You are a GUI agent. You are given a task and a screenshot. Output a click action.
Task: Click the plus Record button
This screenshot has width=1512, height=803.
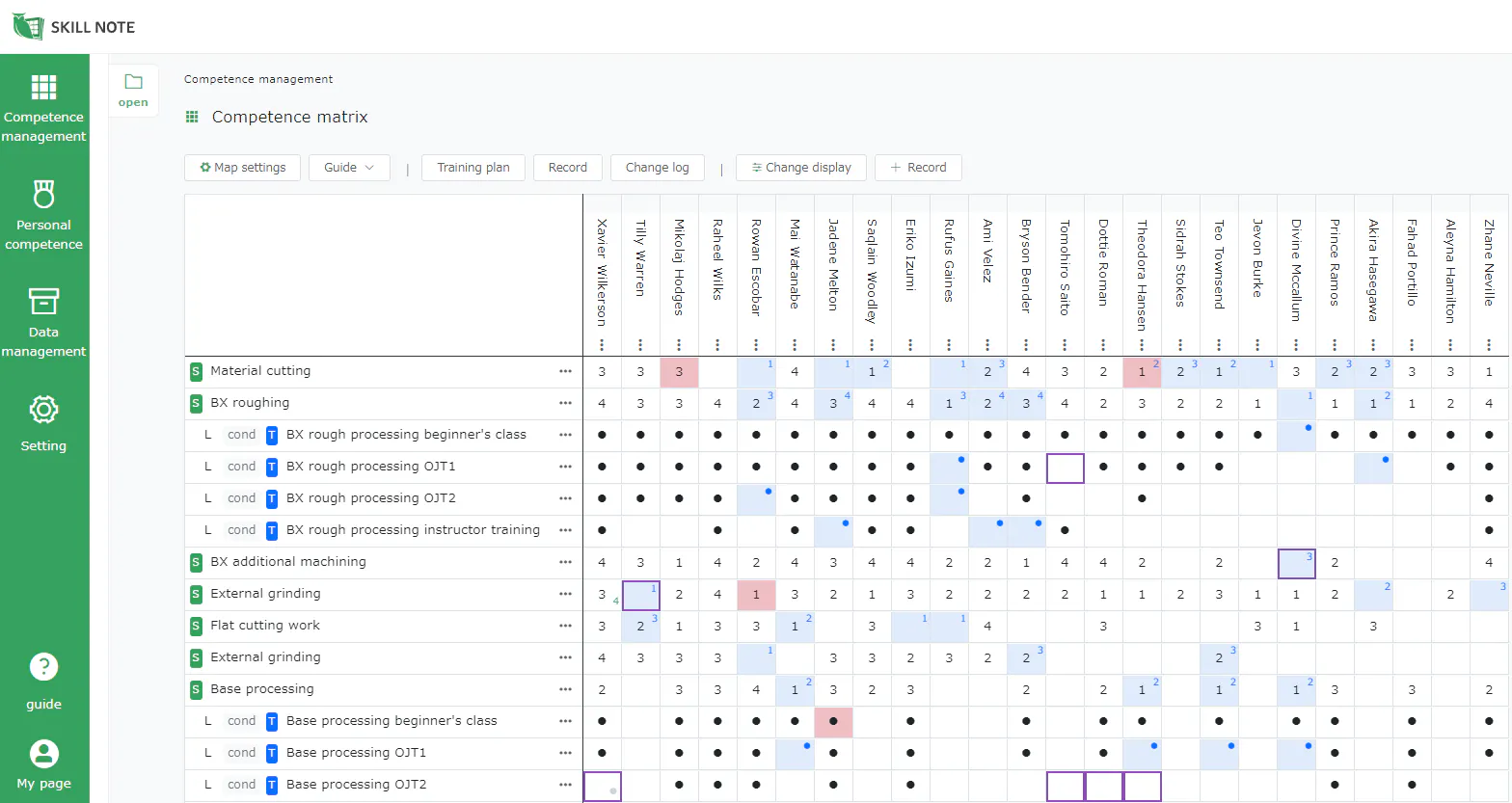pyautogui.click(x=918, y=168)
